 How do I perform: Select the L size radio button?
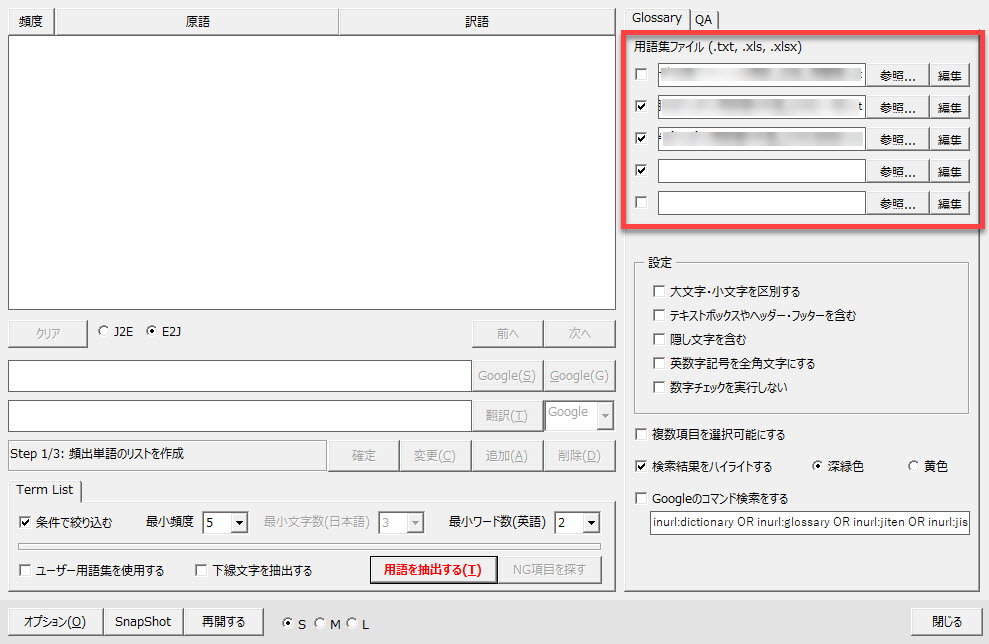(x=352, y=624)
